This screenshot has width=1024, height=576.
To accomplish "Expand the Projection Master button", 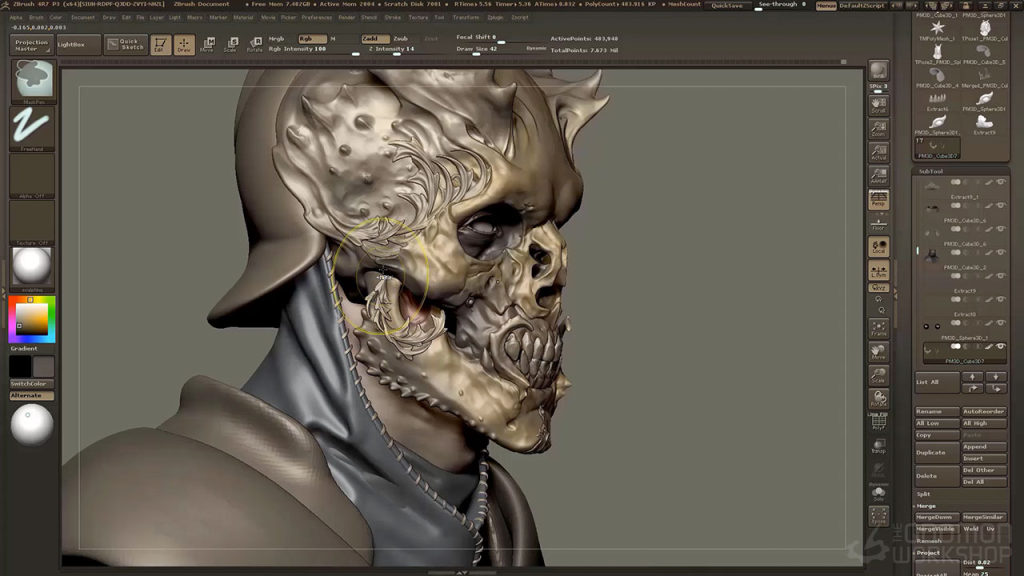I will (x=31, y=44).
